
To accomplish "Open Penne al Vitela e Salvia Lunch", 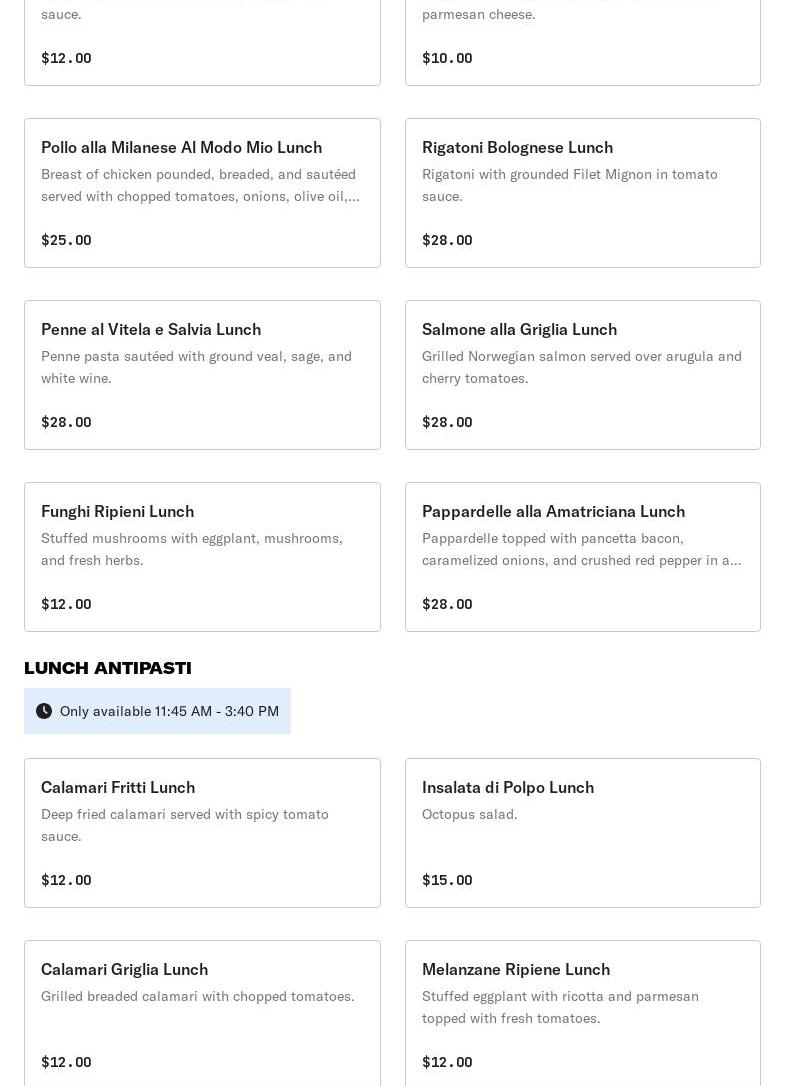I will click(202, 375).
